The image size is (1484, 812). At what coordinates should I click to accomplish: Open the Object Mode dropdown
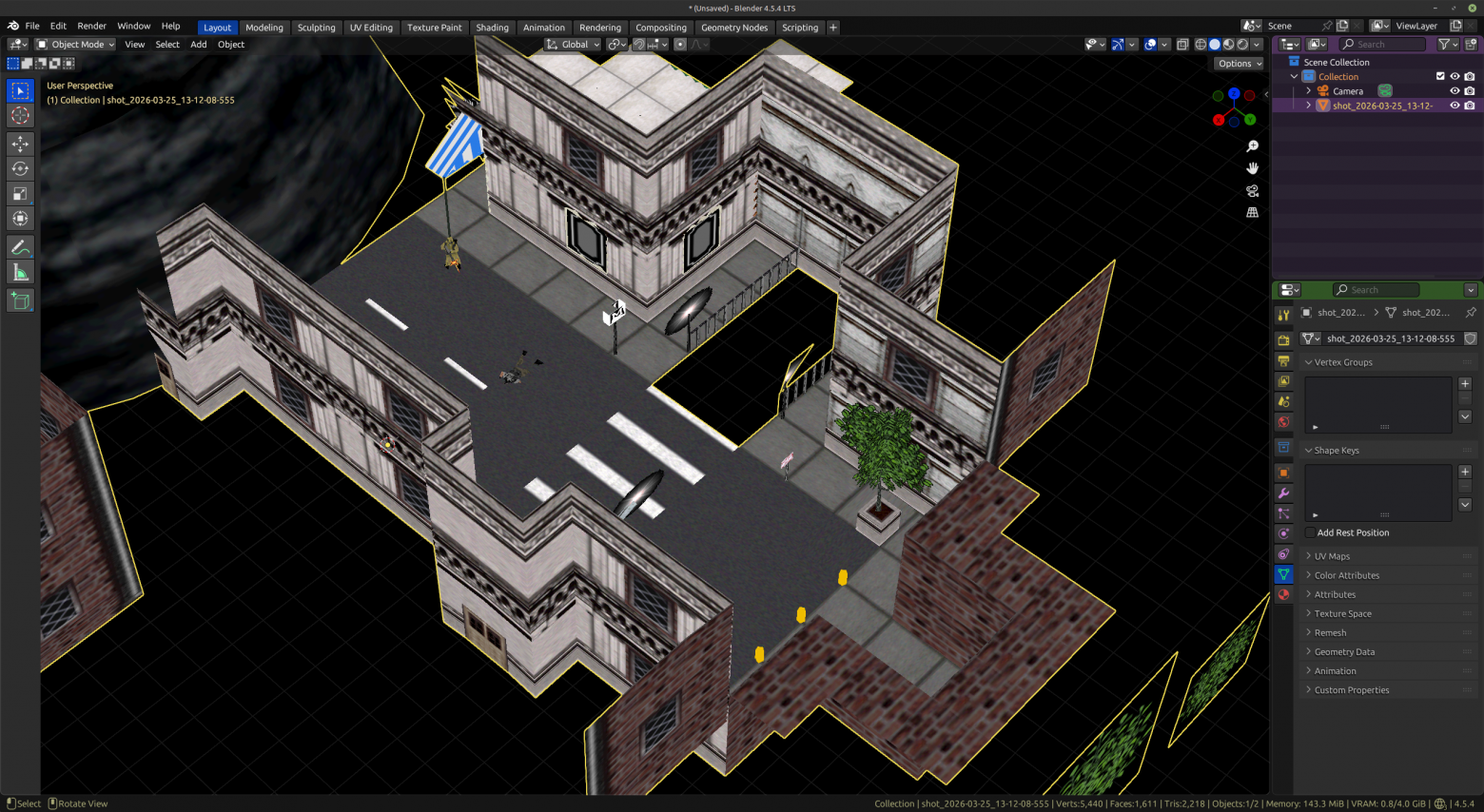pos(75,45)
